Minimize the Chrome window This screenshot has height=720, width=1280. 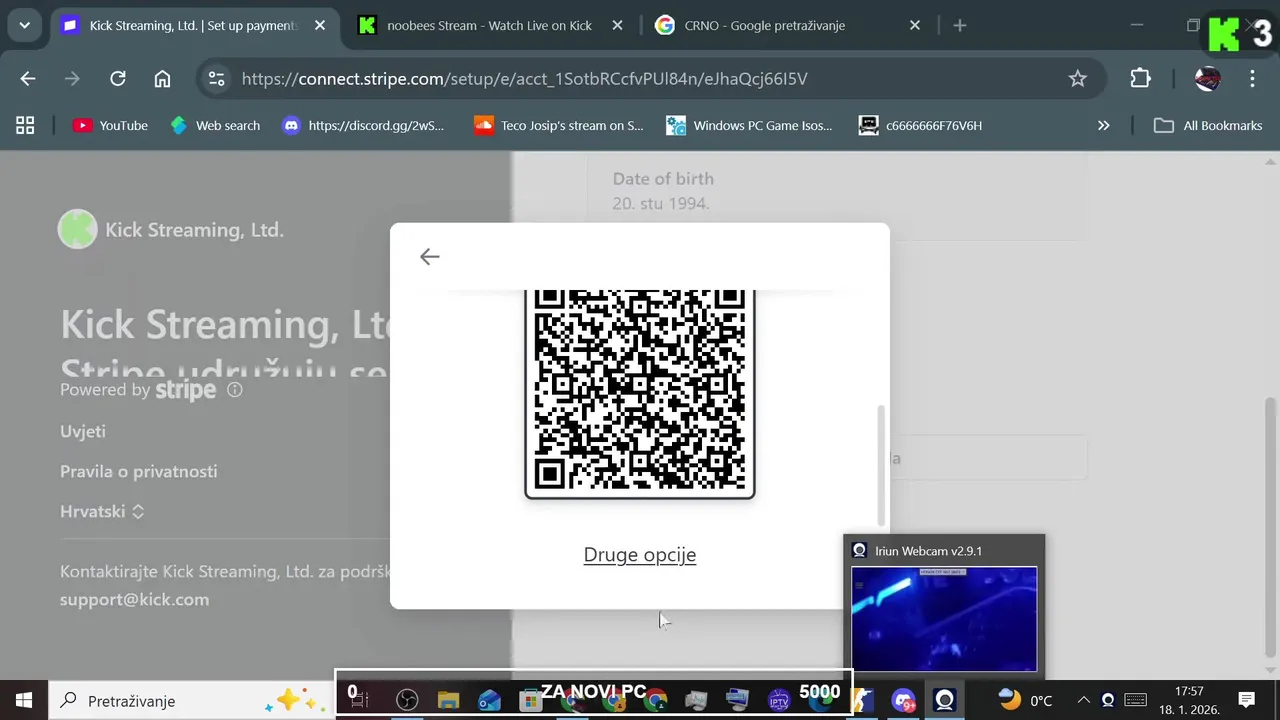(x=1136, y=26)
